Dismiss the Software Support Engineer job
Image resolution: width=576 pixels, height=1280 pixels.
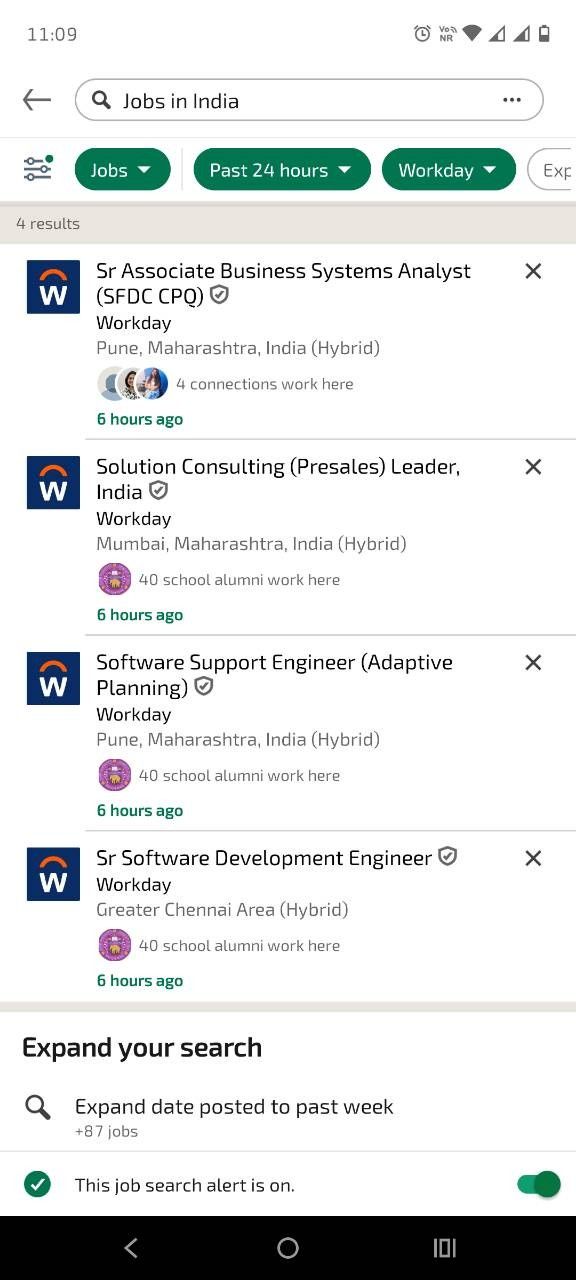[533, 663]
